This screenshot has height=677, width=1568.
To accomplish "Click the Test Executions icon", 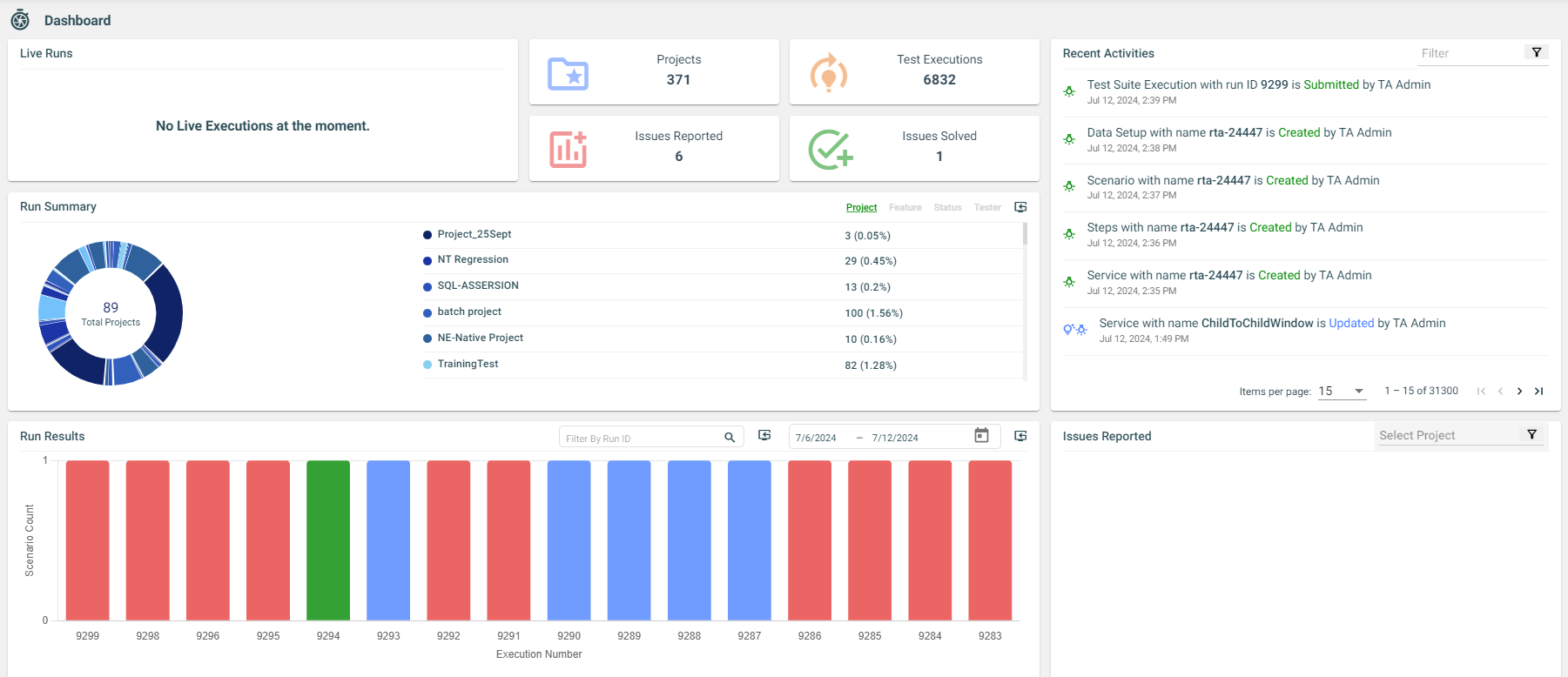I will pos(828,73).
